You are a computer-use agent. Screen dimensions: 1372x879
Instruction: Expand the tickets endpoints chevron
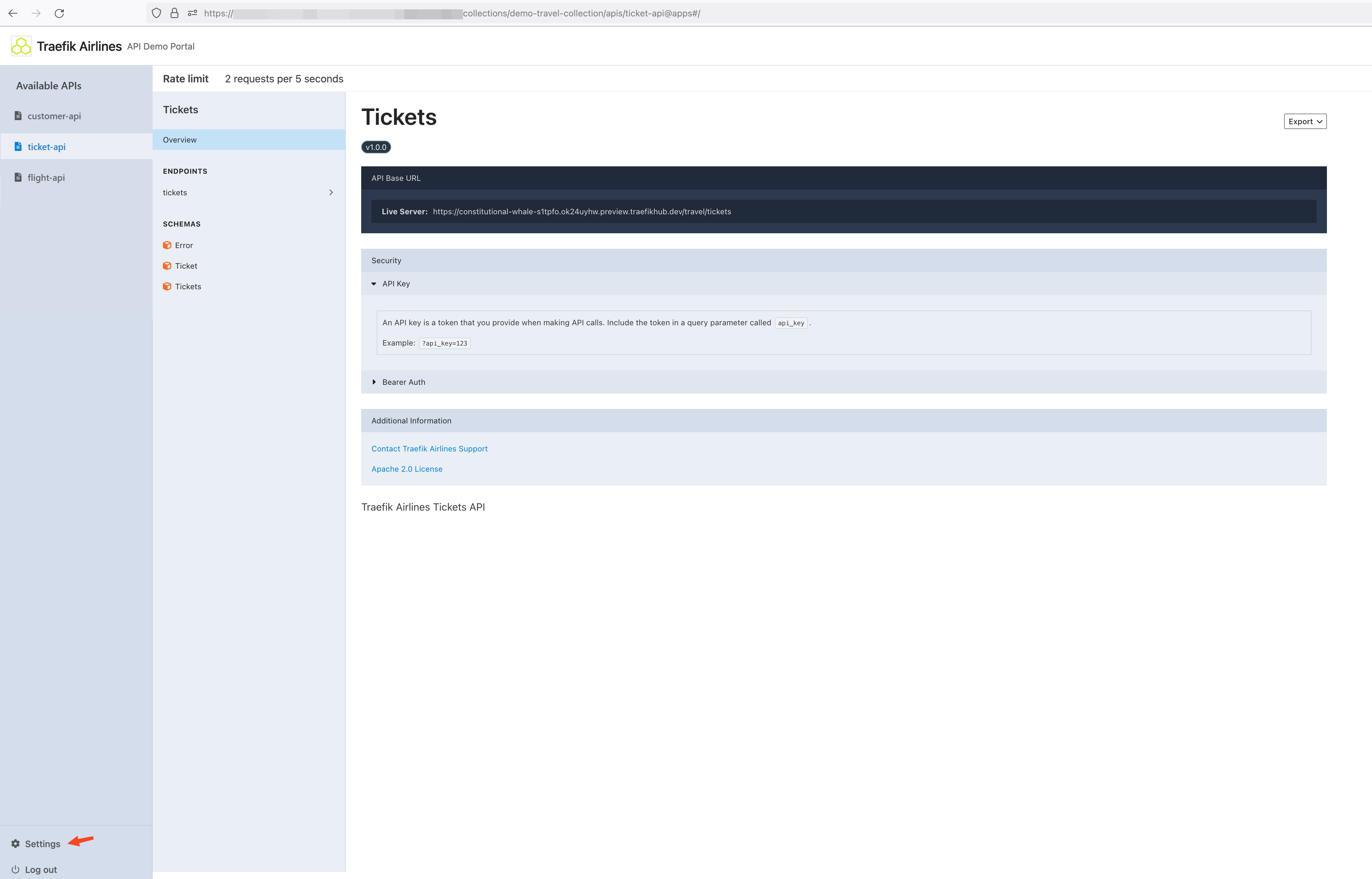(331, 192)
